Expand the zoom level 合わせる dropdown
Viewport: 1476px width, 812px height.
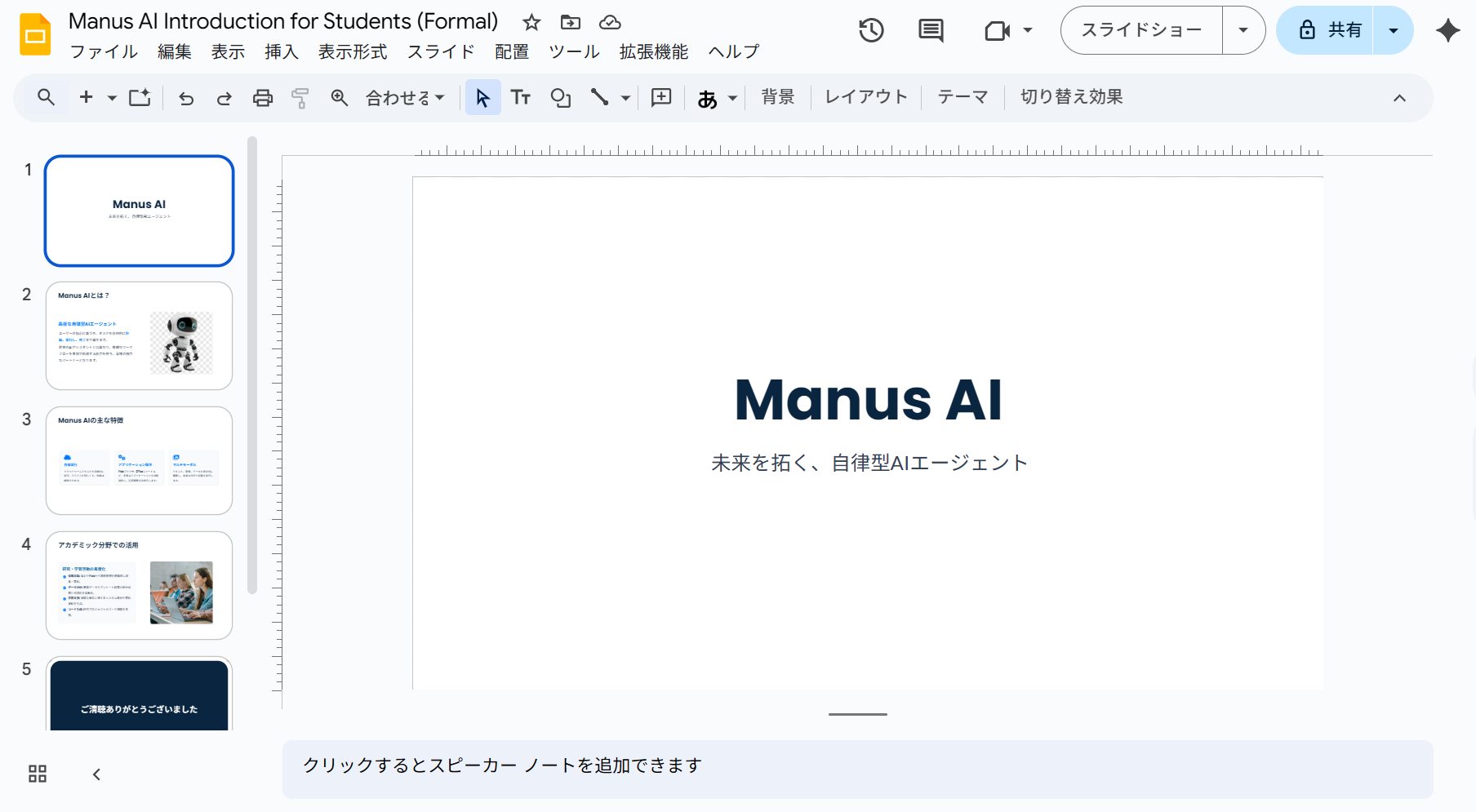[405, 98]
